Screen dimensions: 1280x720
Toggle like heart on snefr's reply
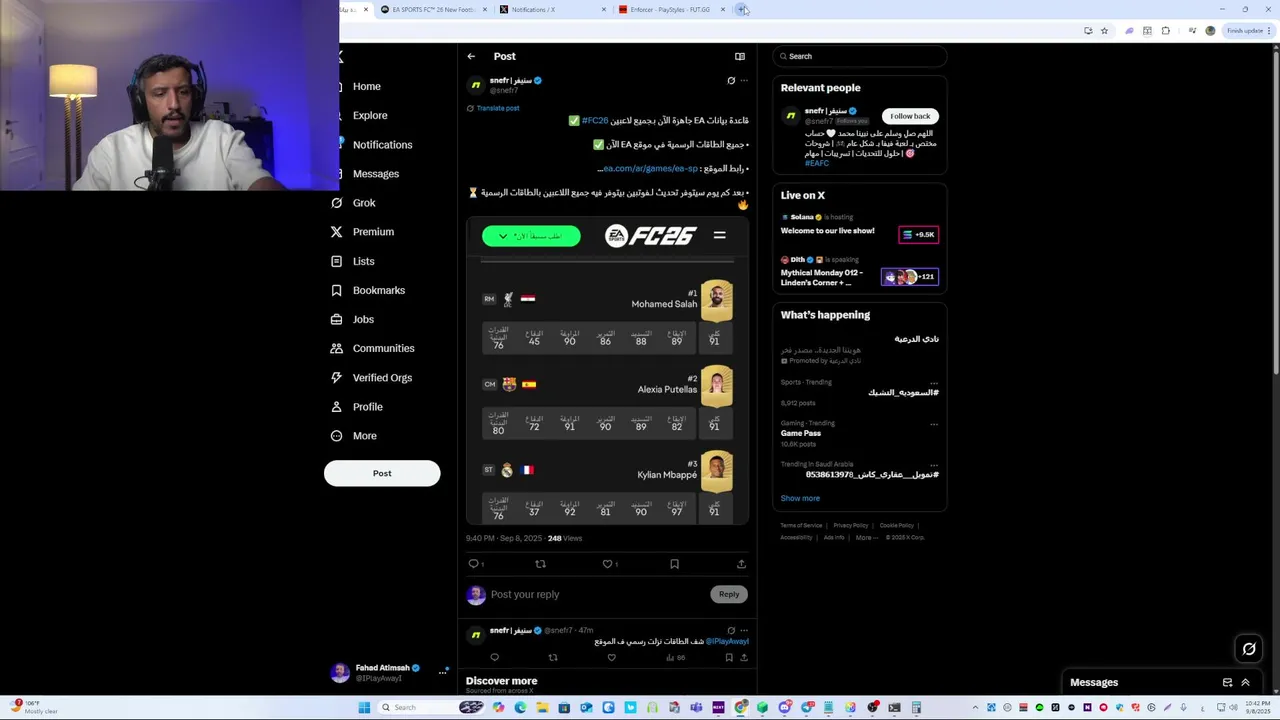click(x=611, y=658)
